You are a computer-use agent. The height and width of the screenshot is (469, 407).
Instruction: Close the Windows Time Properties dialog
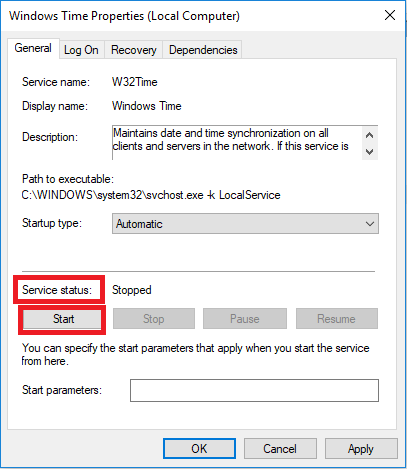point(390,15)
